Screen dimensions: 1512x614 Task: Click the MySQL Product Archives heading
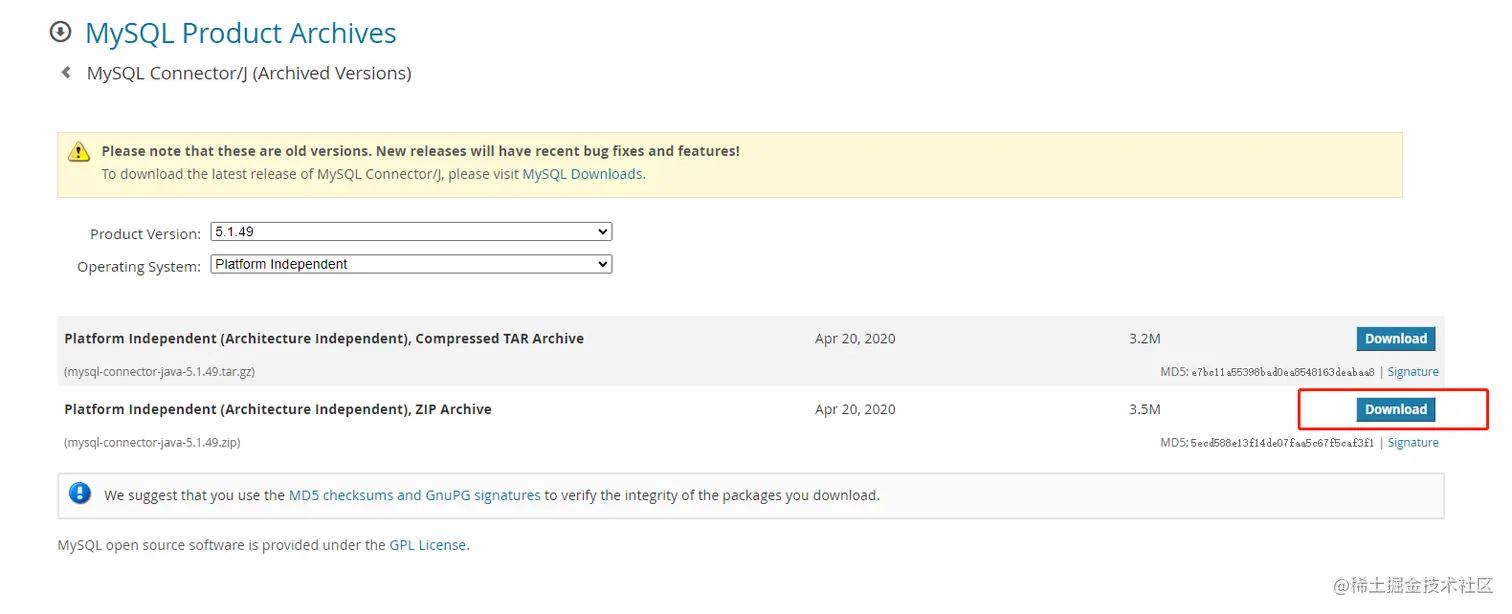241,33
